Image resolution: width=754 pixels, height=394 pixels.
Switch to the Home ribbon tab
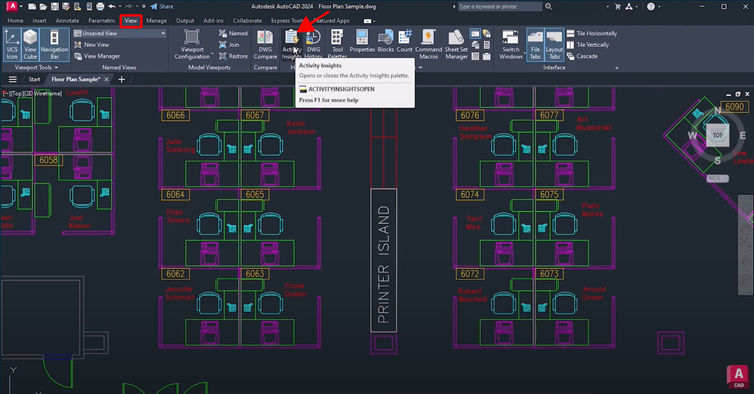click(x=15, y=21)
